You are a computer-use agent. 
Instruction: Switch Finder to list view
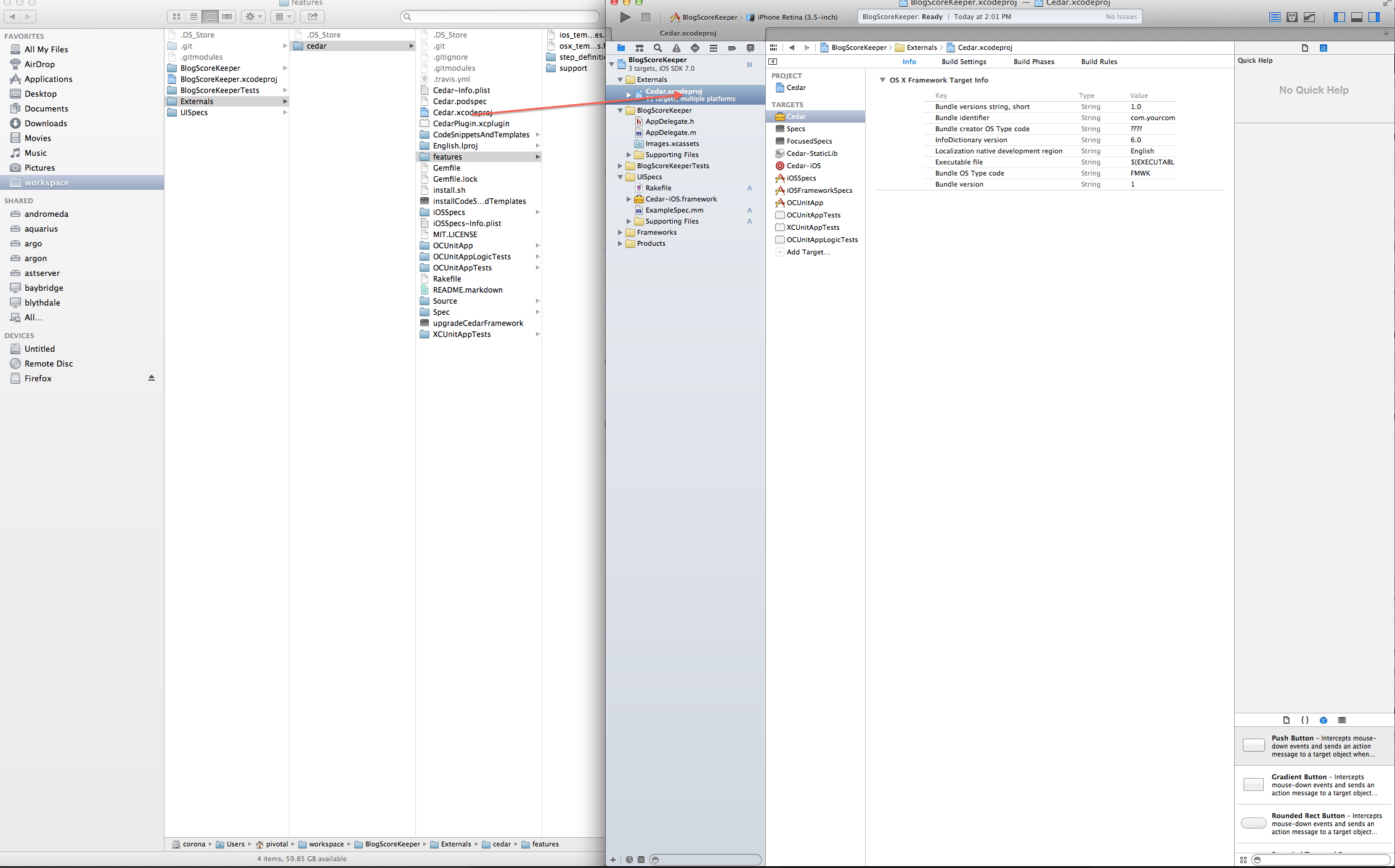(193, 17)
